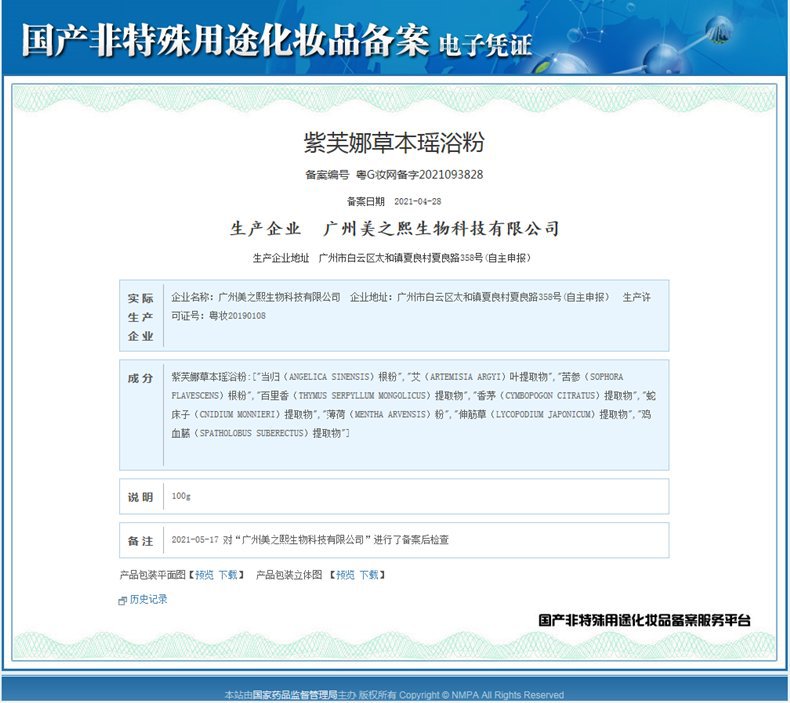The width and height of the screenshot is (790, 703).
Task: Click the 成分 section label
Action: click(141, 378)
